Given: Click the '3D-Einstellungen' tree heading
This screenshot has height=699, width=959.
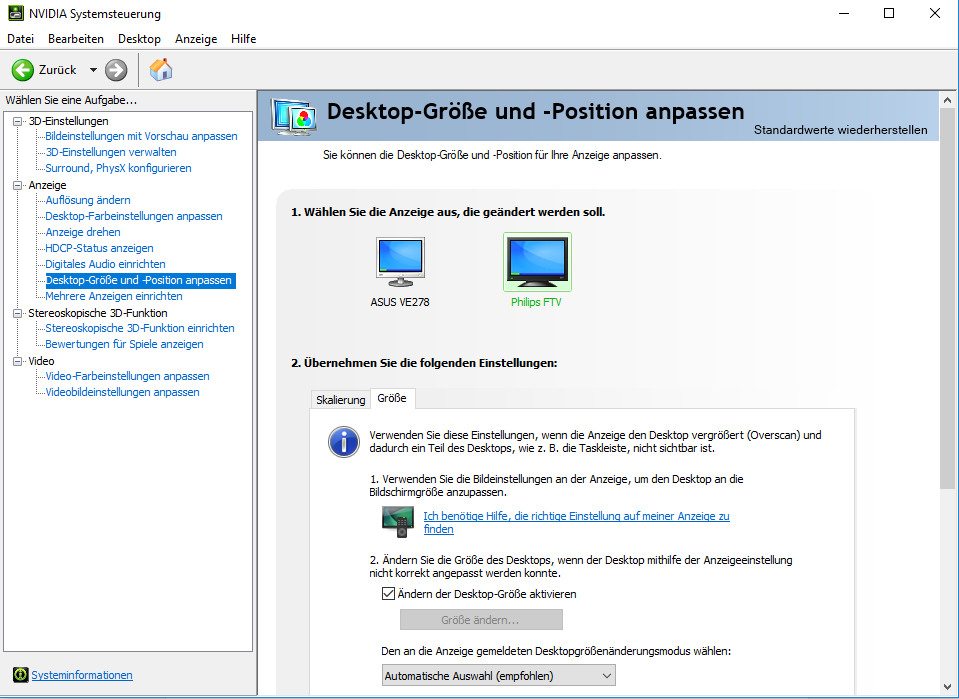Looking at the screenshot, I should tap(68, 121).
